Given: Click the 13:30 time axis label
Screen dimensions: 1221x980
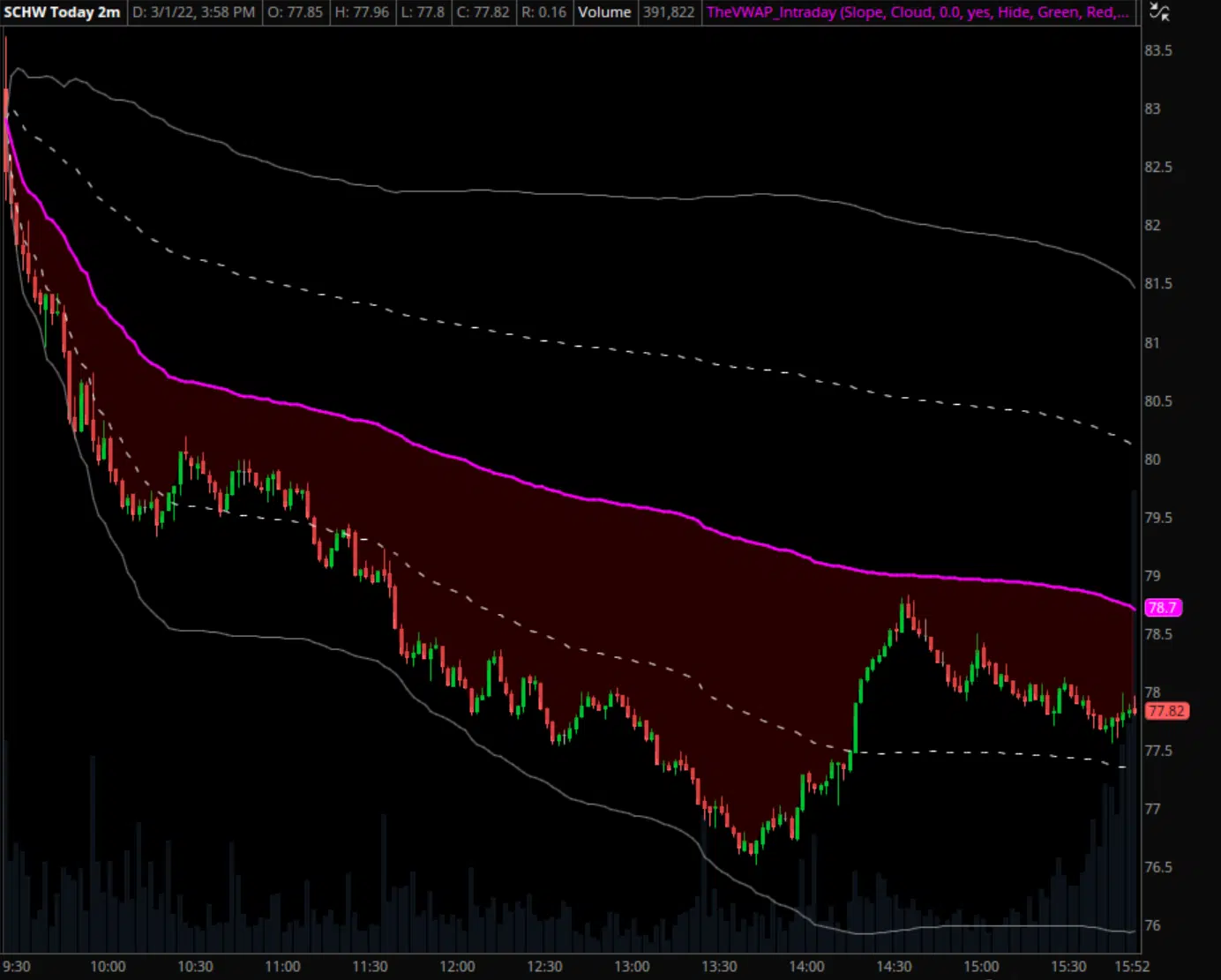Looking at the screenshot, I should pyautogui.click(x=719, y=966).
